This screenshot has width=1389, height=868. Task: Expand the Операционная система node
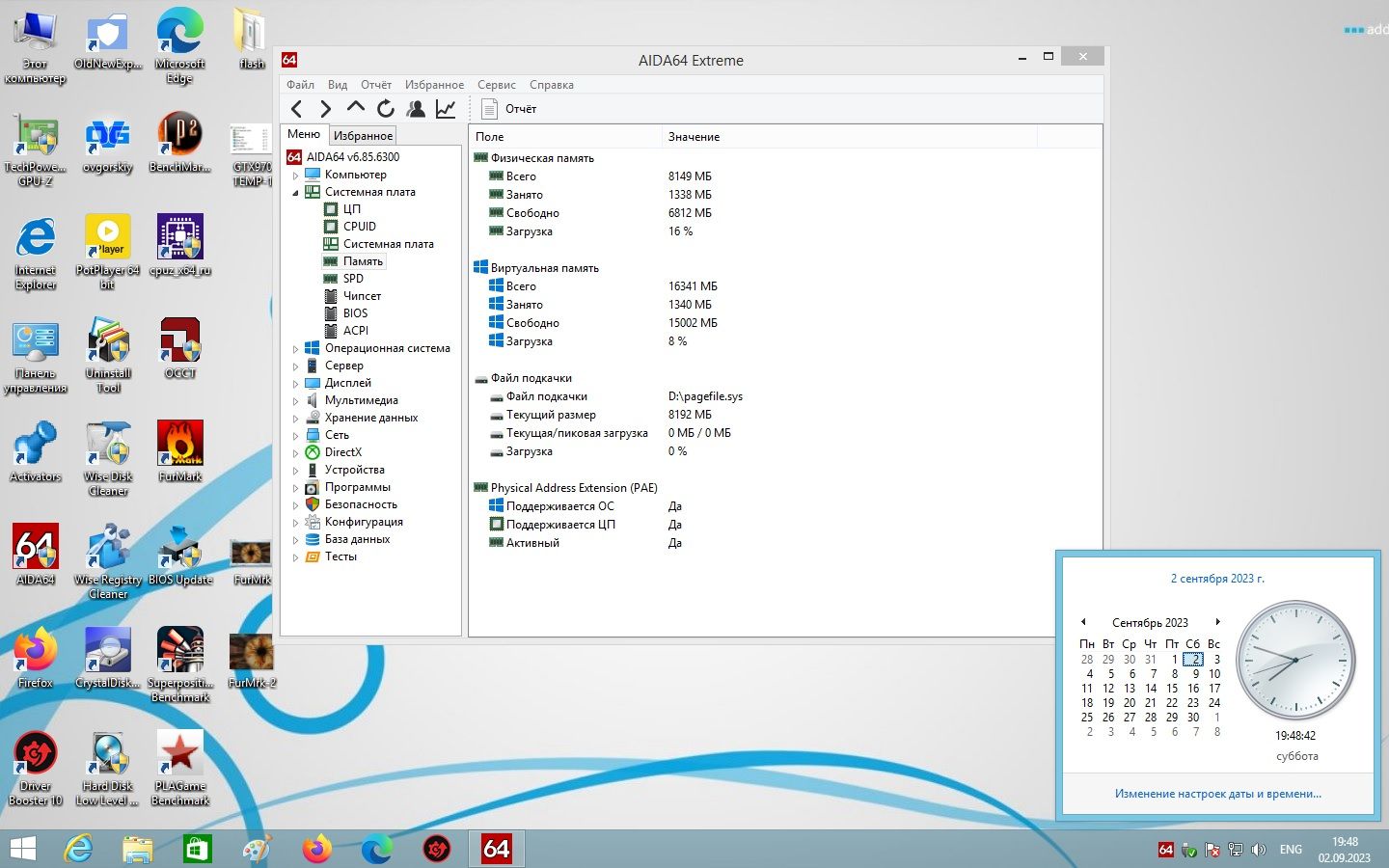[x=295, y=349]
